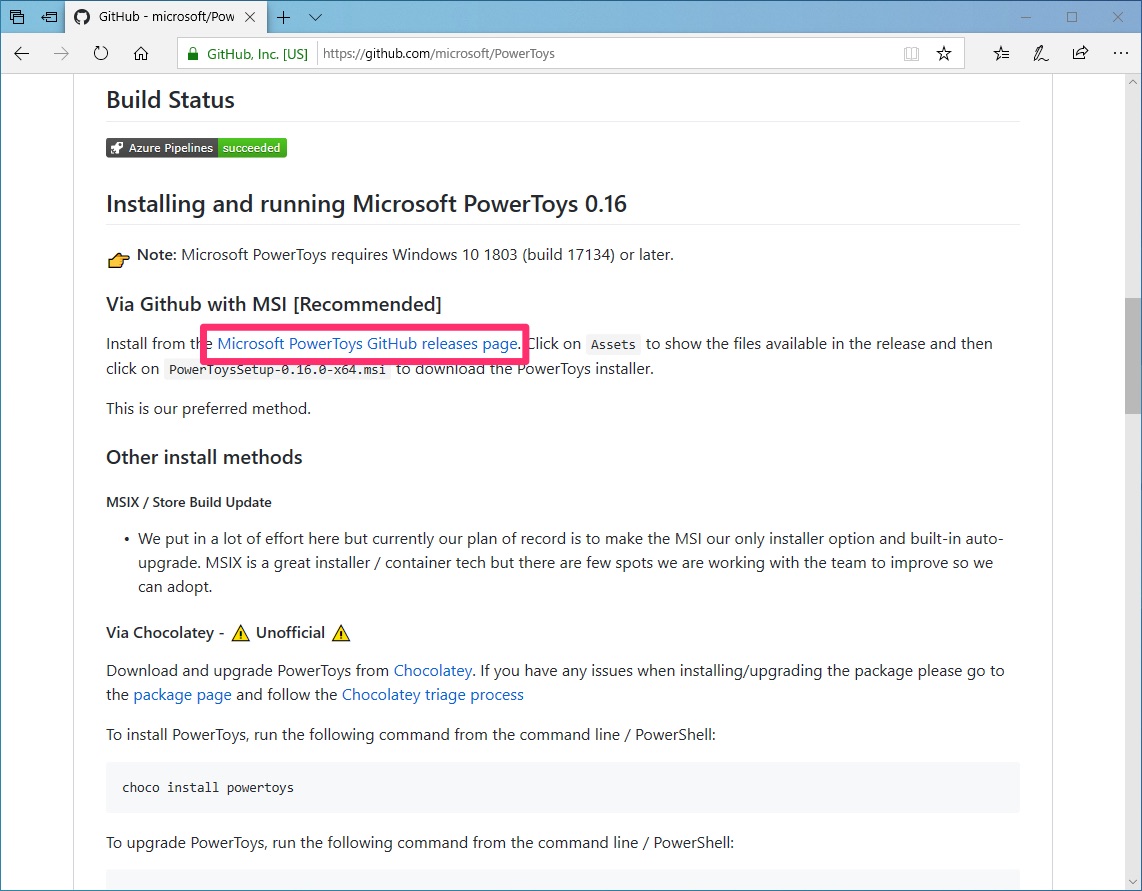Click the Installing and running PowerToys heading
Screen dimensions: 1142x891
tap(366, 204)
